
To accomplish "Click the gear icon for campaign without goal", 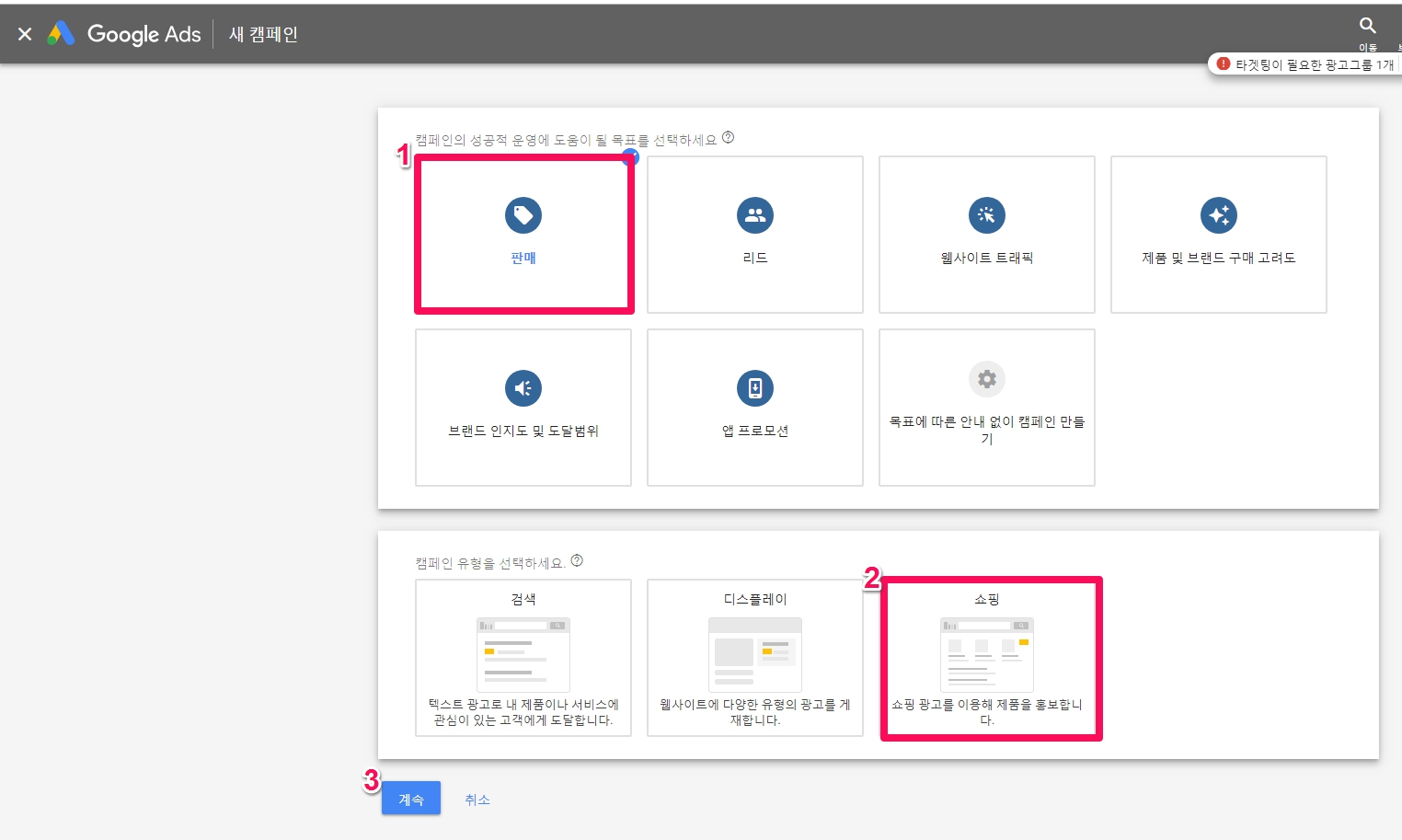I will (x=986, y=379).
